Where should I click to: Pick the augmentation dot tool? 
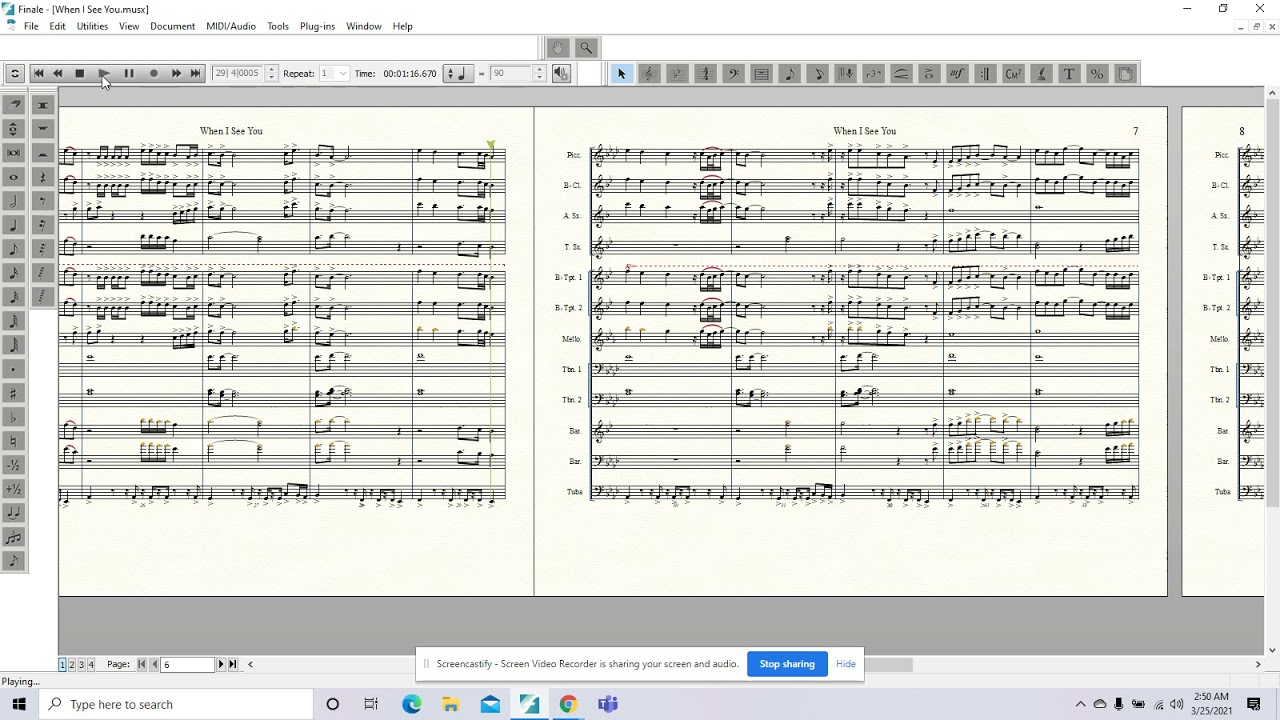(x=14, y=368)
